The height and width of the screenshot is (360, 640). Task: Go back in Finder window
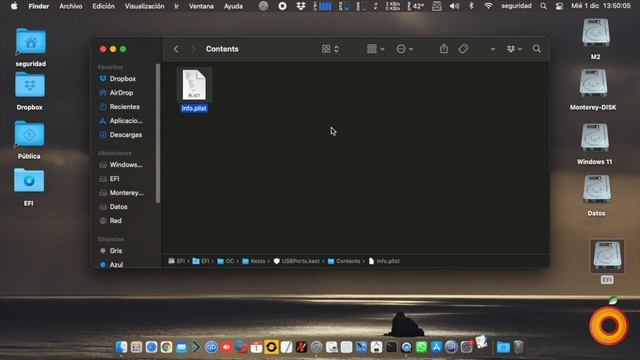click(x=176, y=49)
